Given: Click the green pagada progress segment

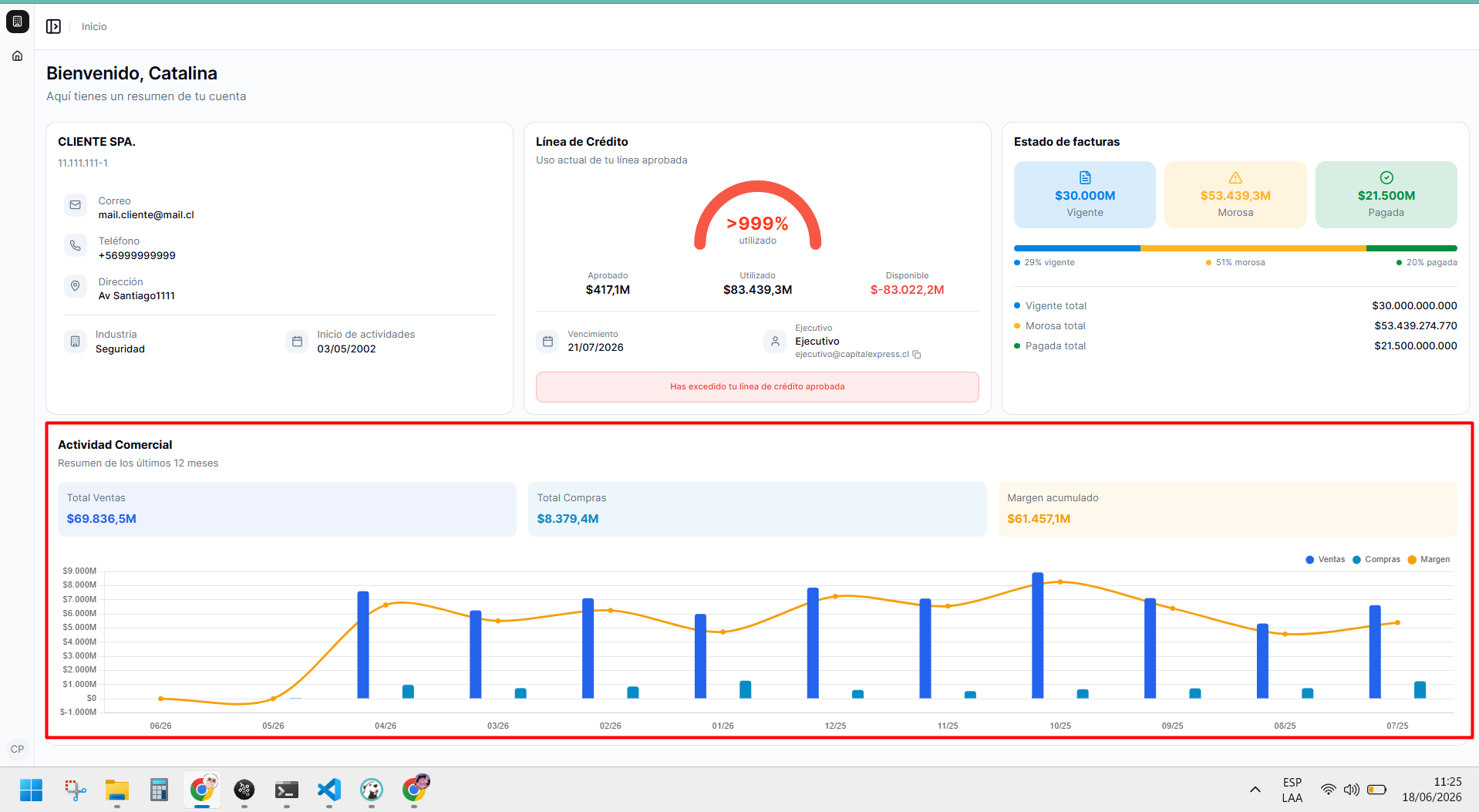Looking at the screenshot, I should (x=1412, y=248).
